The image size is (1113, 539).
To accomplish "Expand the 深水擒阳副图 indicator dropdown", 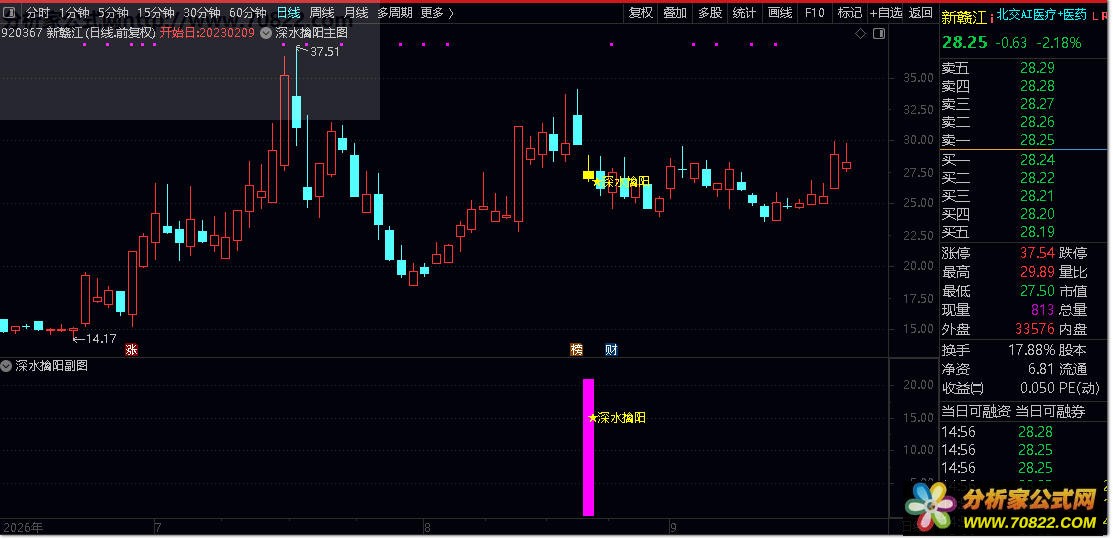I will pos(6,366).
